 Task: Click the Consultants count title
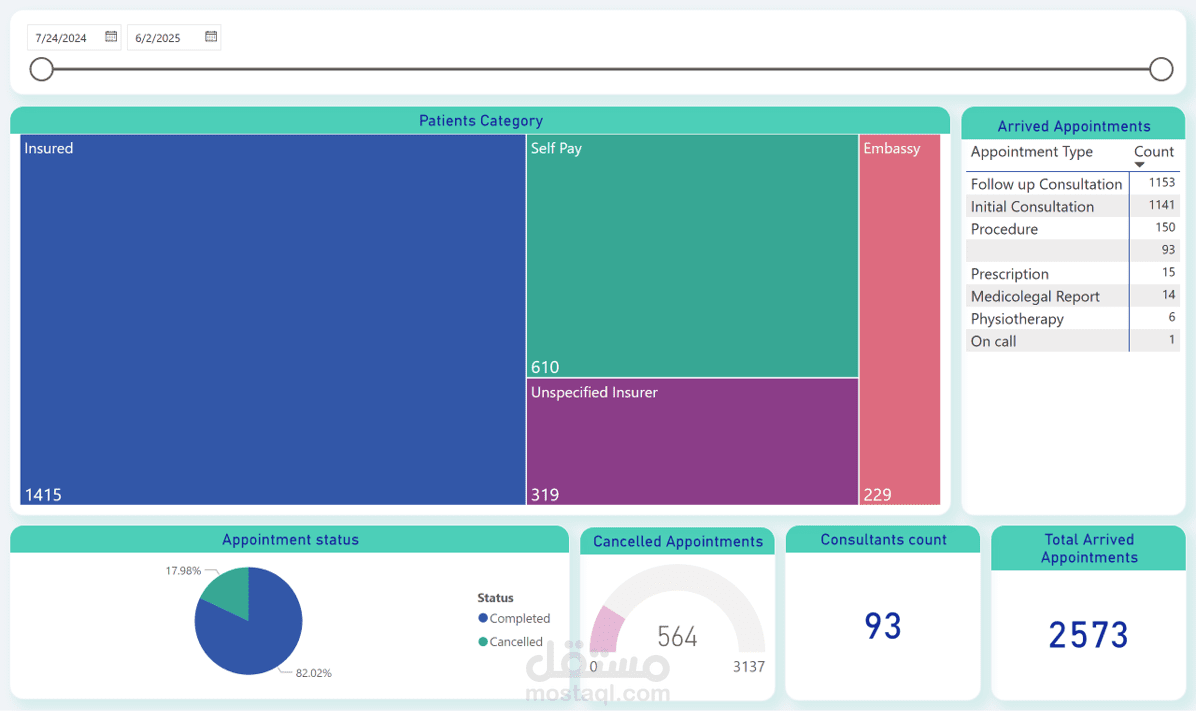pyautogui.click(x=883, y=539)
